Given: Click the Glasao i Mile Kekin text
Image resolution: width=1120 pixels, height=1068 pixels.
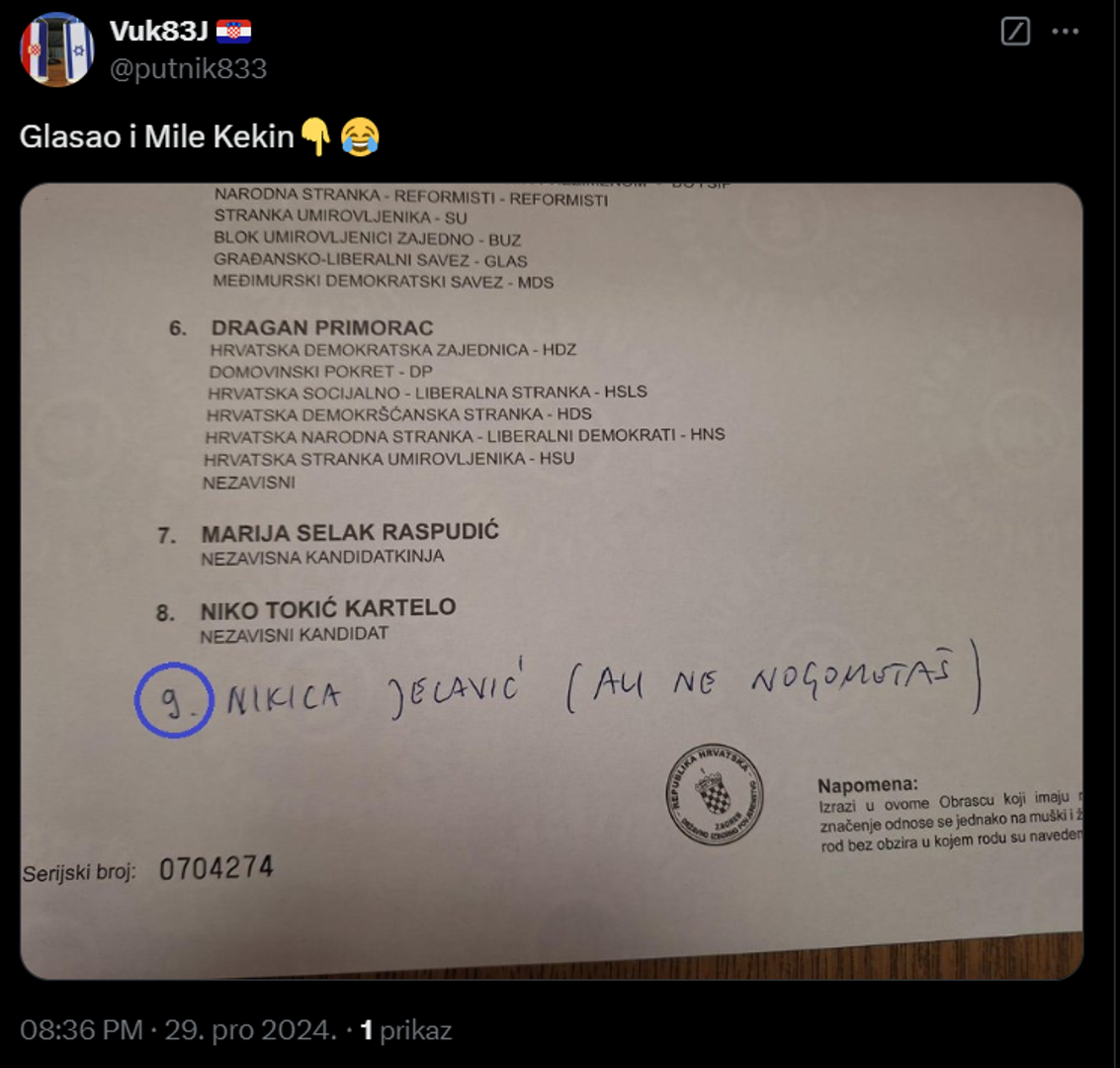Looking at the screenshot, I should 156,135.
